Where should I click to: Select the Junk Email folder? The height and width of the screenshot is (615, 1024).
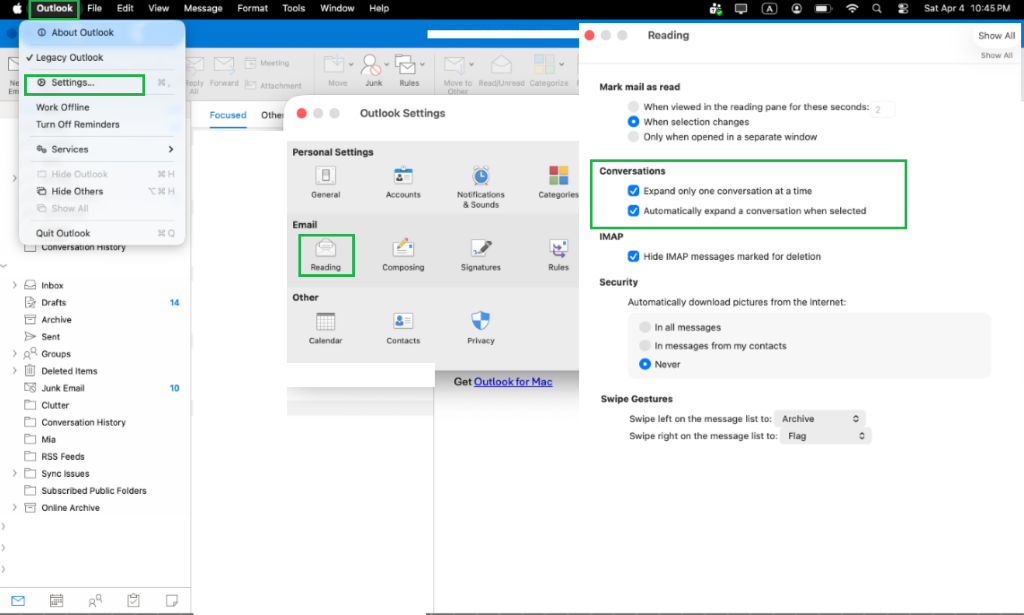coord(63,388)
